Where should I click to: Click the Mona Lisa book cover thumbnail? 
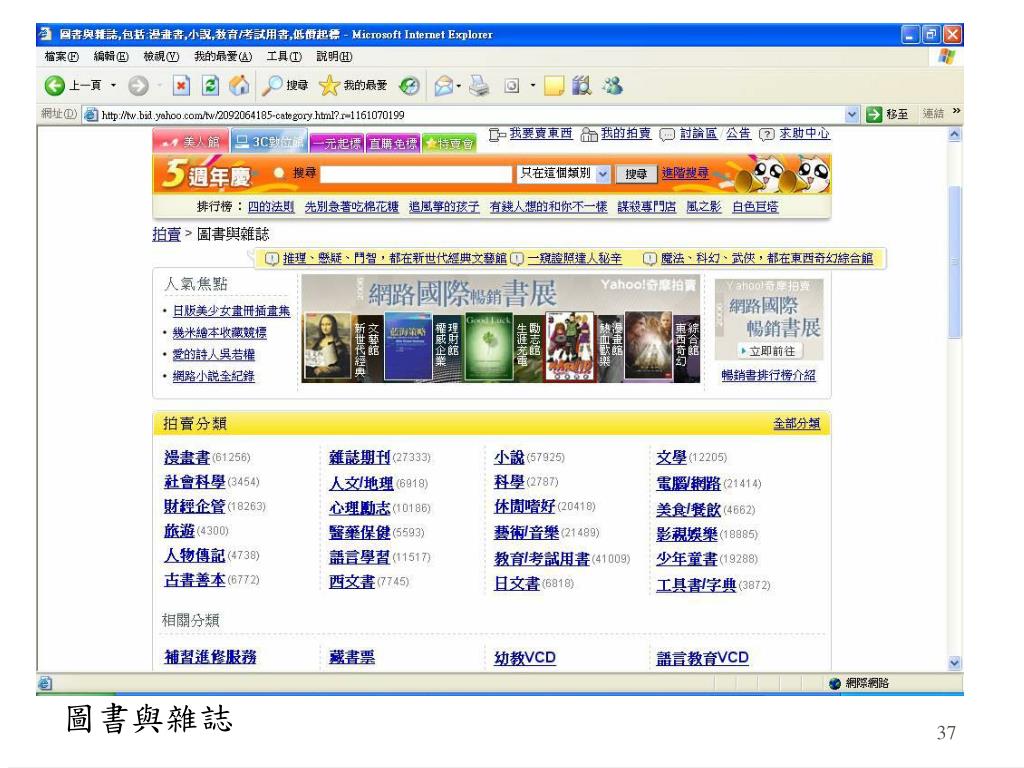point(328,347)
